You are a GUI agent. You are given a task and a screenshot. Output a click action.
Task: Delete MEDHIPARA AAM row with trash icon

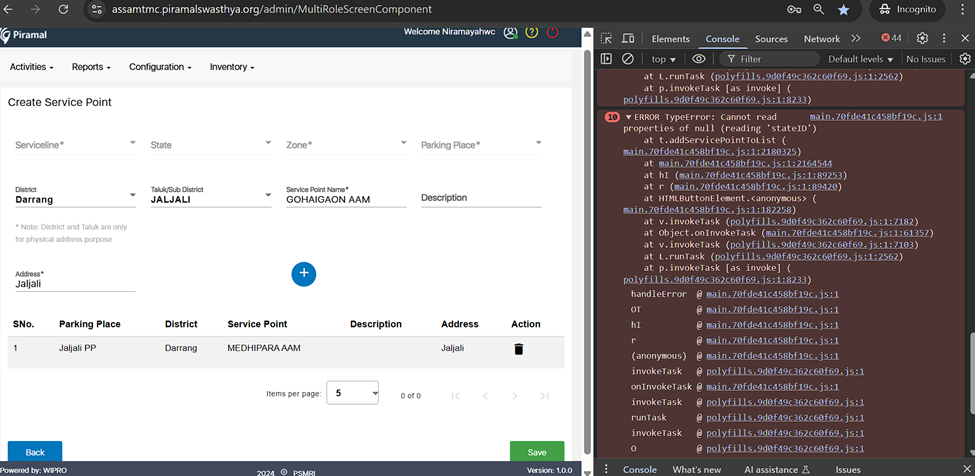click(519, 349)
